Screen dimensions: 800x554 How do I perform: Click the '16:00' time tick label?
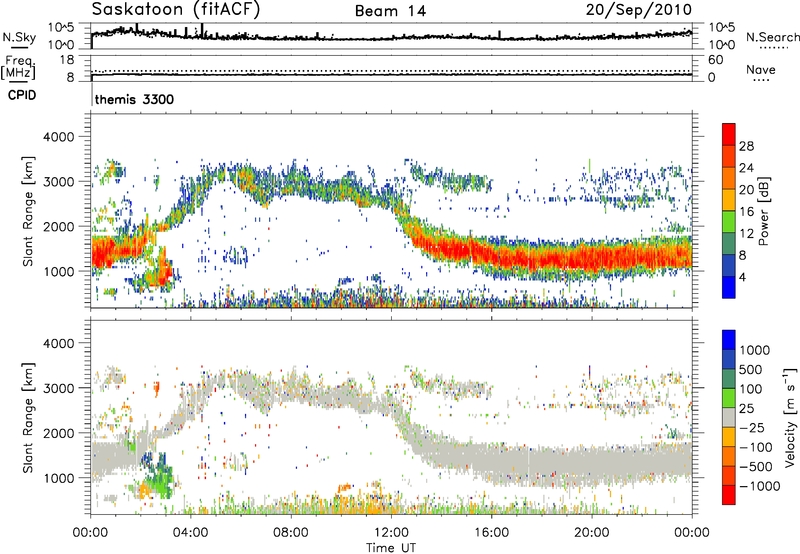tap(491, 533)
